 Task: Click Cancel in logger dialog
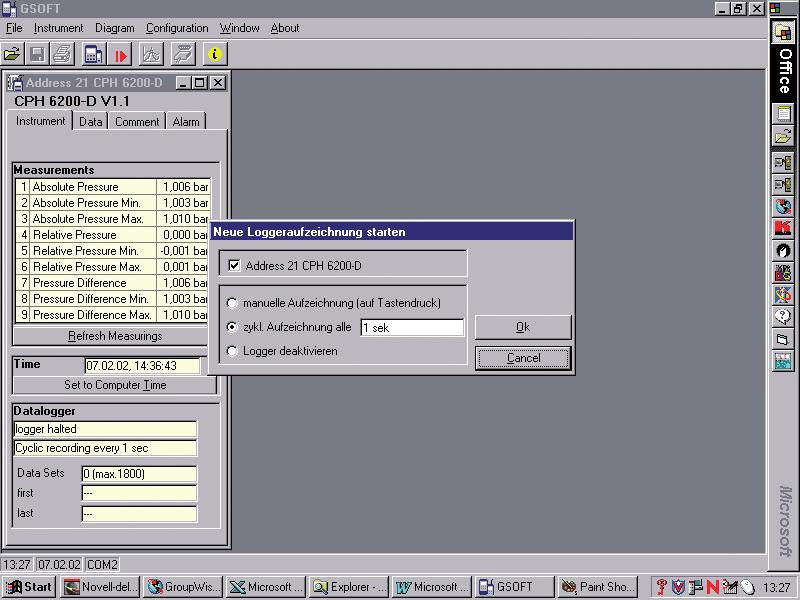click(x=523, y=358)
